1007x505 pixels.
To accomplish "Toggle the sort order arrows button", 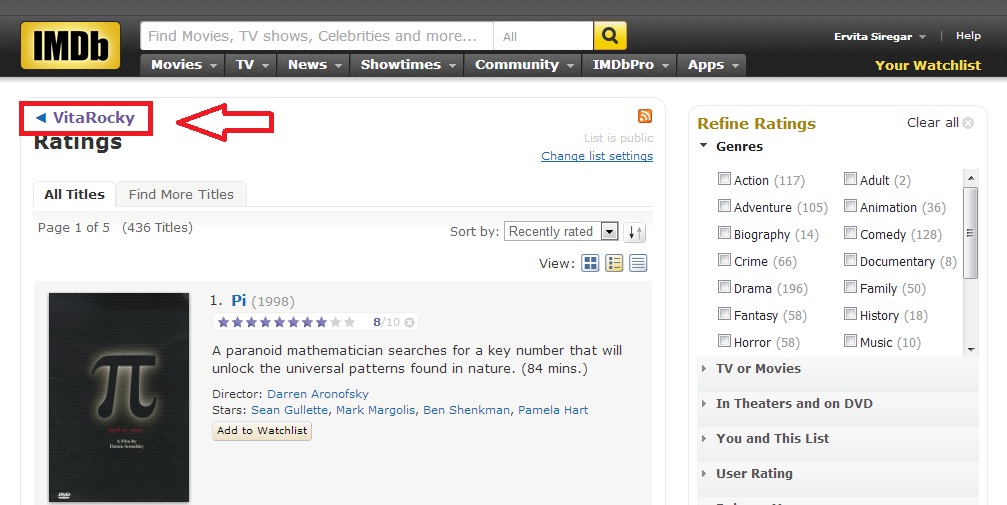I will click(x=635, y=232).
